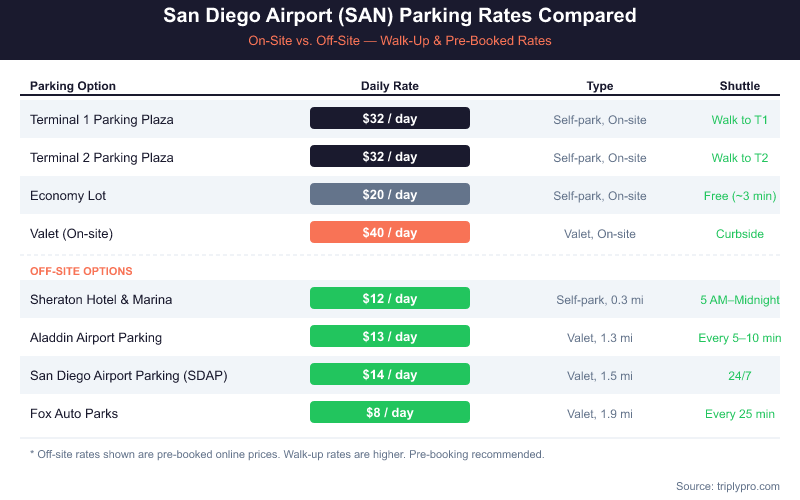Viewport: 800px width, 500px height.
Task: Click the Every 5–10 min shuttle text
Action: coord(740,338)
